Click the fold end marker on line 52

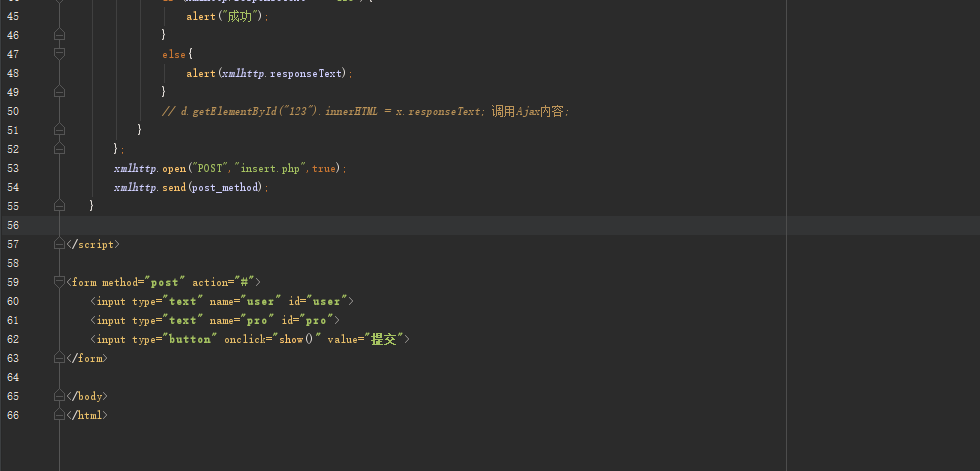[x=59, y=149]
